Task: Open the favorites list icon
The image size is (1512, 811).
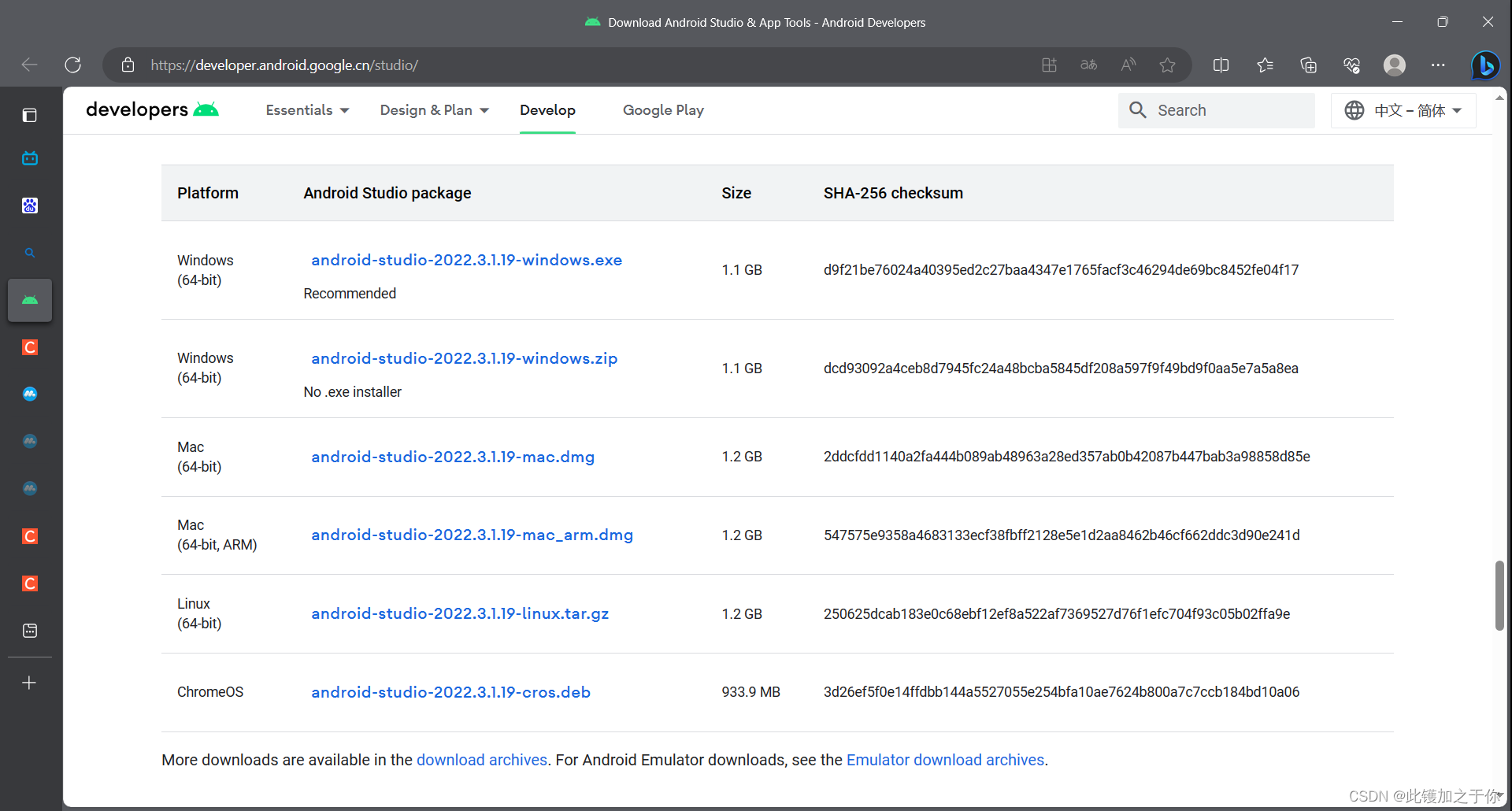Action: coord(1265,65)
